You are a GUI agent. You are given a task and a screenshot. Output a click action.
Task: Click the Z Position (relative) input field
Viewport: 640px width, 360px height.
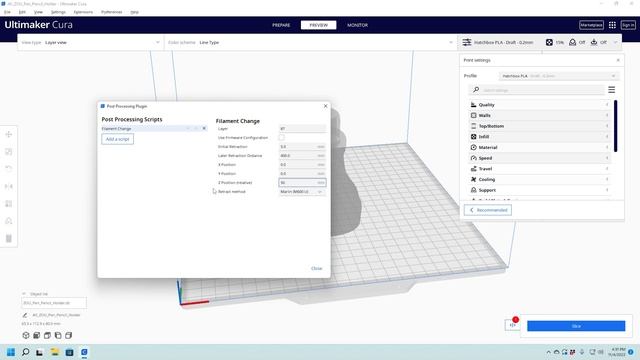[302, 182]
